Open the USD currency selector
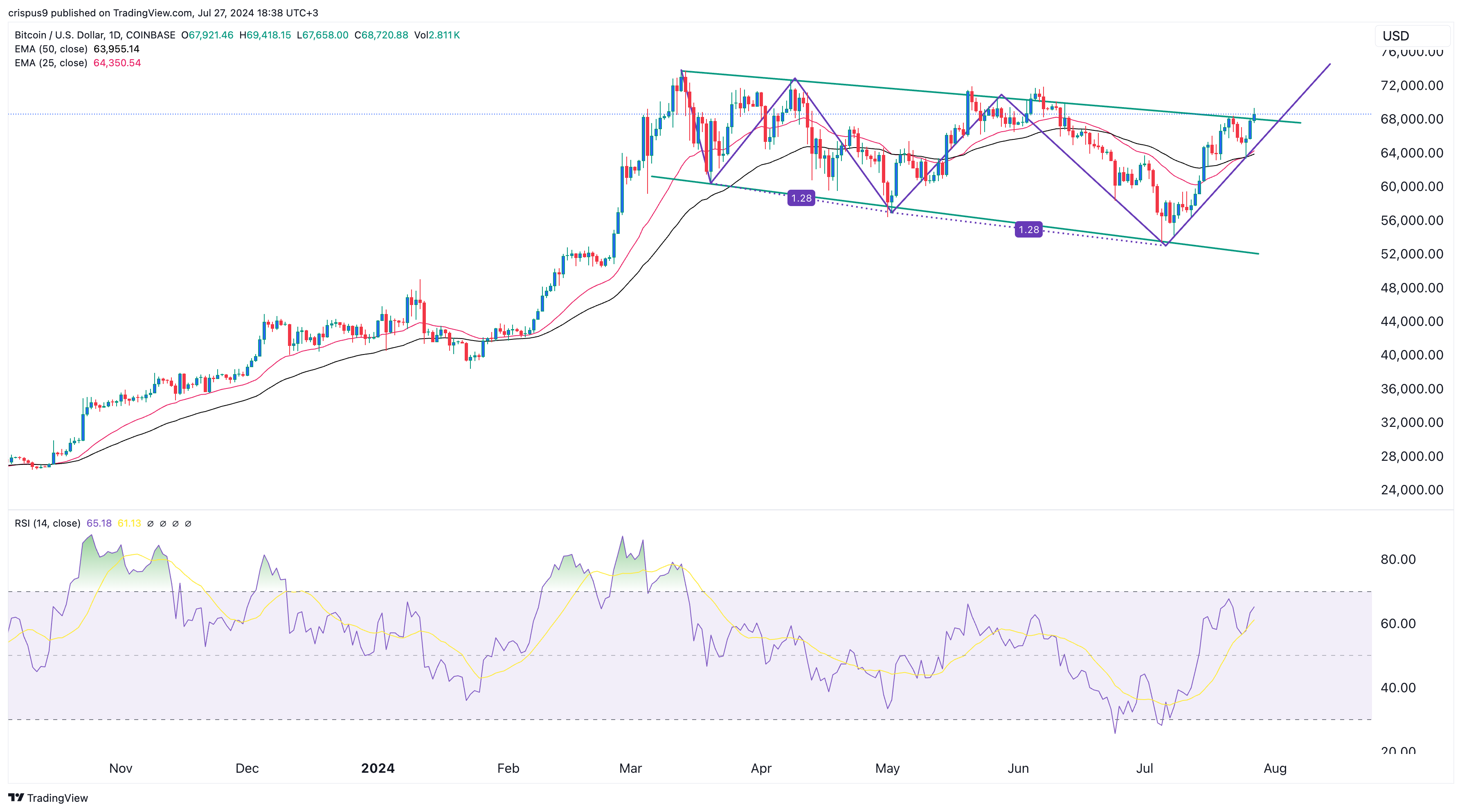The image size is (1462, 812). (1412, 36)
